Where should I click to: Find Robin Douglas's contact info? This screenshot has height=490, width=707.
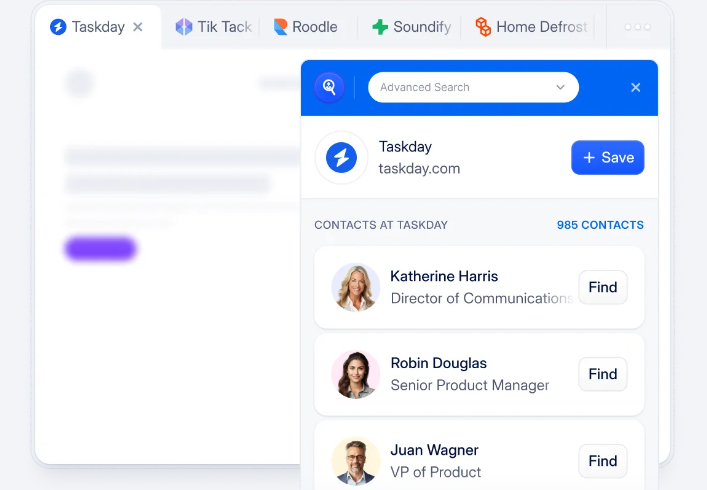point(603,374)
